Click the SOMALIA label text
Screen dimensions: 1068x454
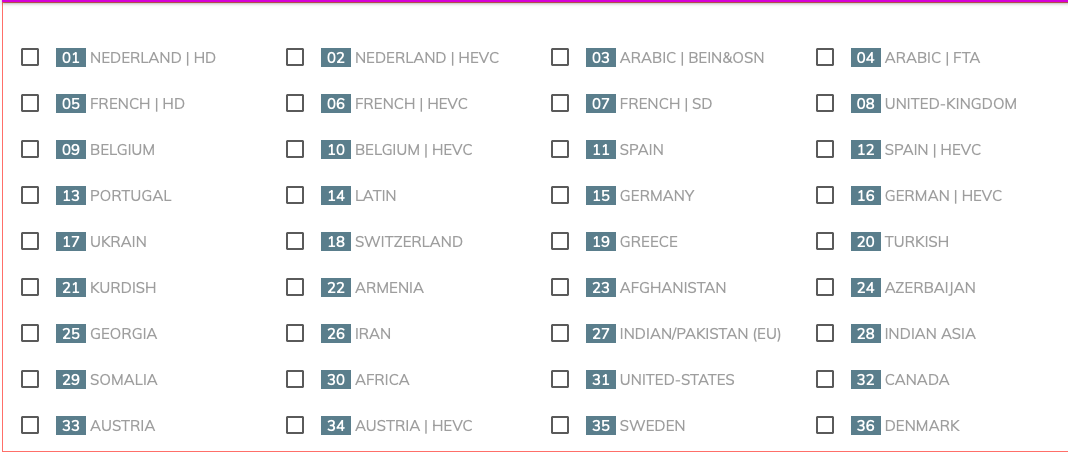point(124,380)
